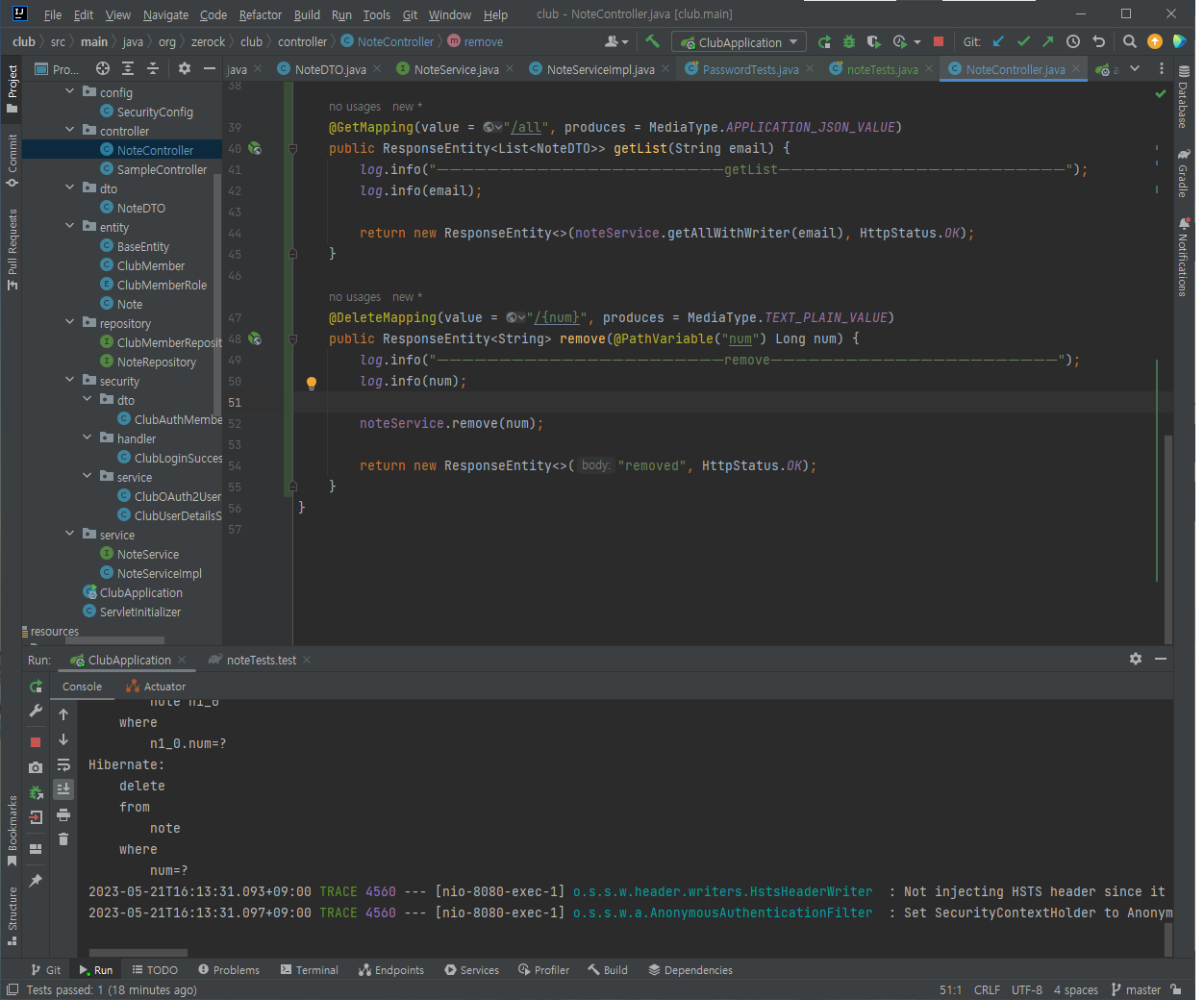
Task: Collapse the repository folder
Action: click(x=69, y=322)
